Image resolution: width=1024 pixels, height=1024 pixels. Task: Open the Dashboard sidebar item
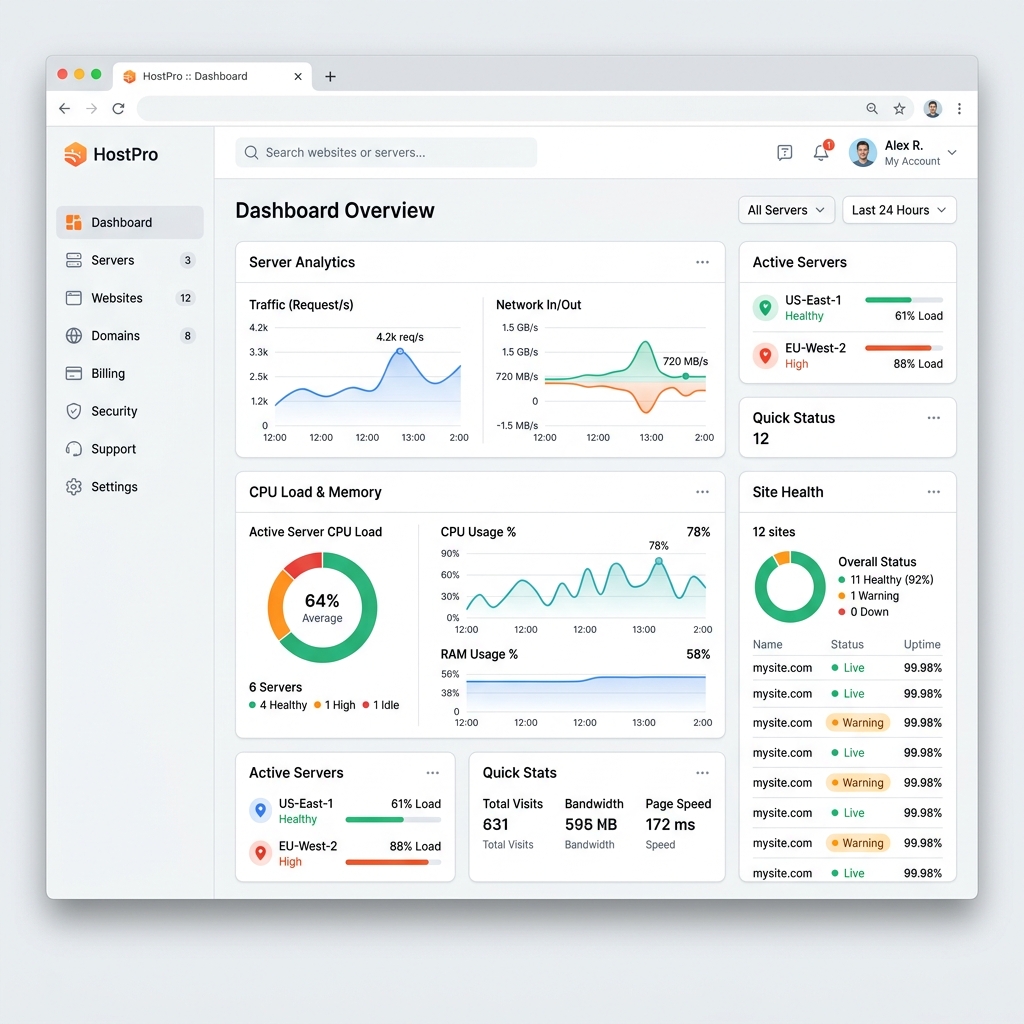point(130,223)
